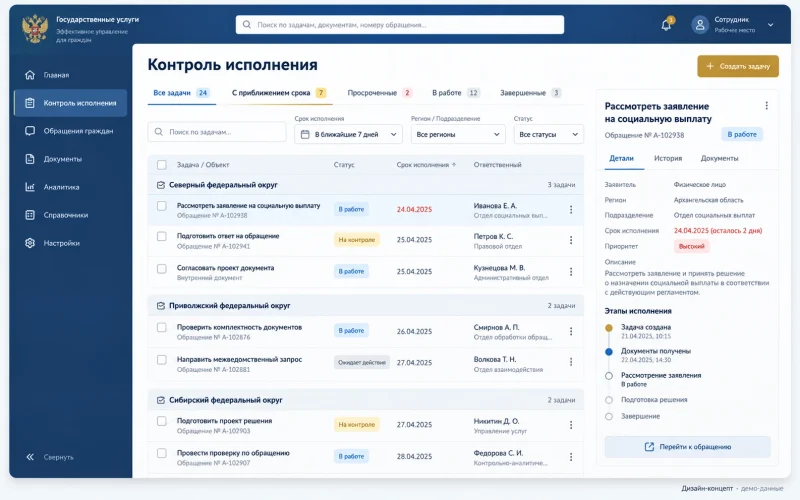800x500 pixels.
Task: Open Контроль исполнения in the sidebar
Action: point(70,103)
